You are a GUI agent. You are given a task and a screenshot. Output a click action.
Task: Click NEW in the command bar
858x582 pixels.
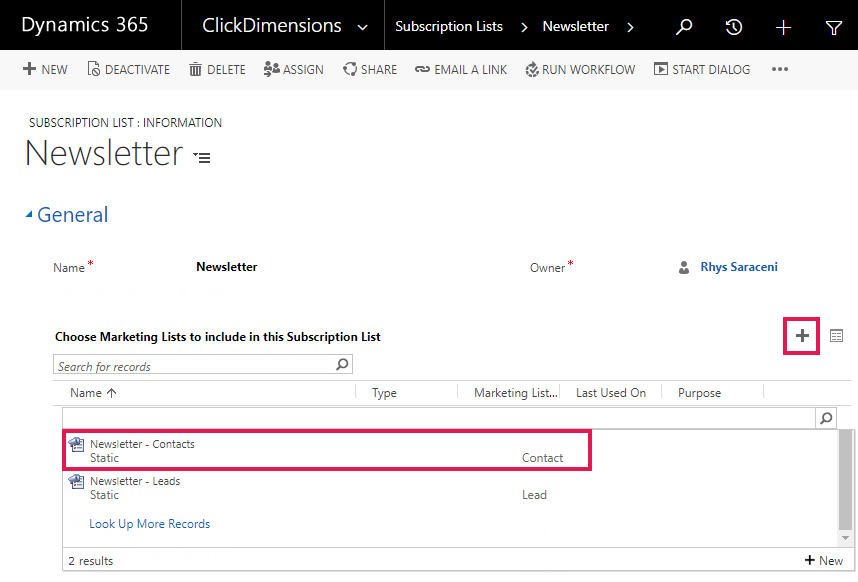pos(45,69)
